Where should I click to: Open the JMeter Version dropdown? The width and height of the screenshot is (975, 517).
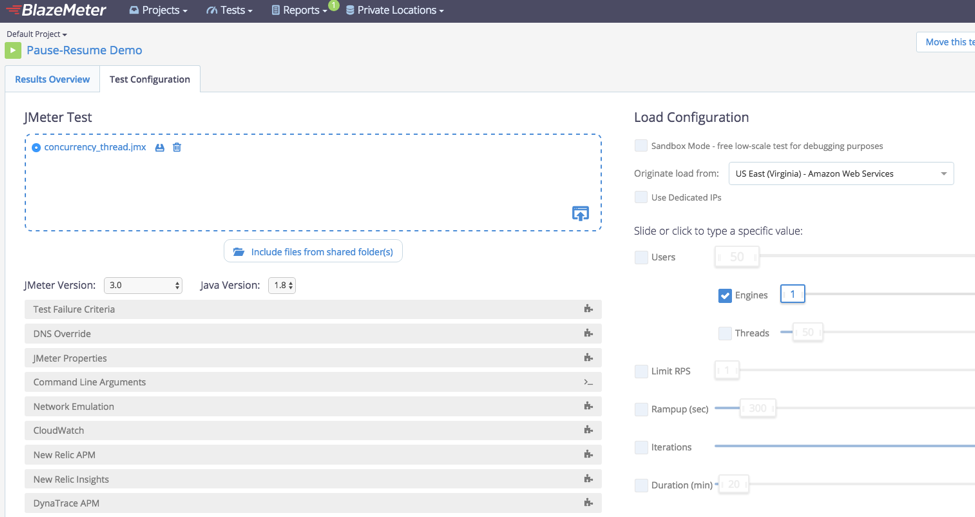[x=143, y=286]
